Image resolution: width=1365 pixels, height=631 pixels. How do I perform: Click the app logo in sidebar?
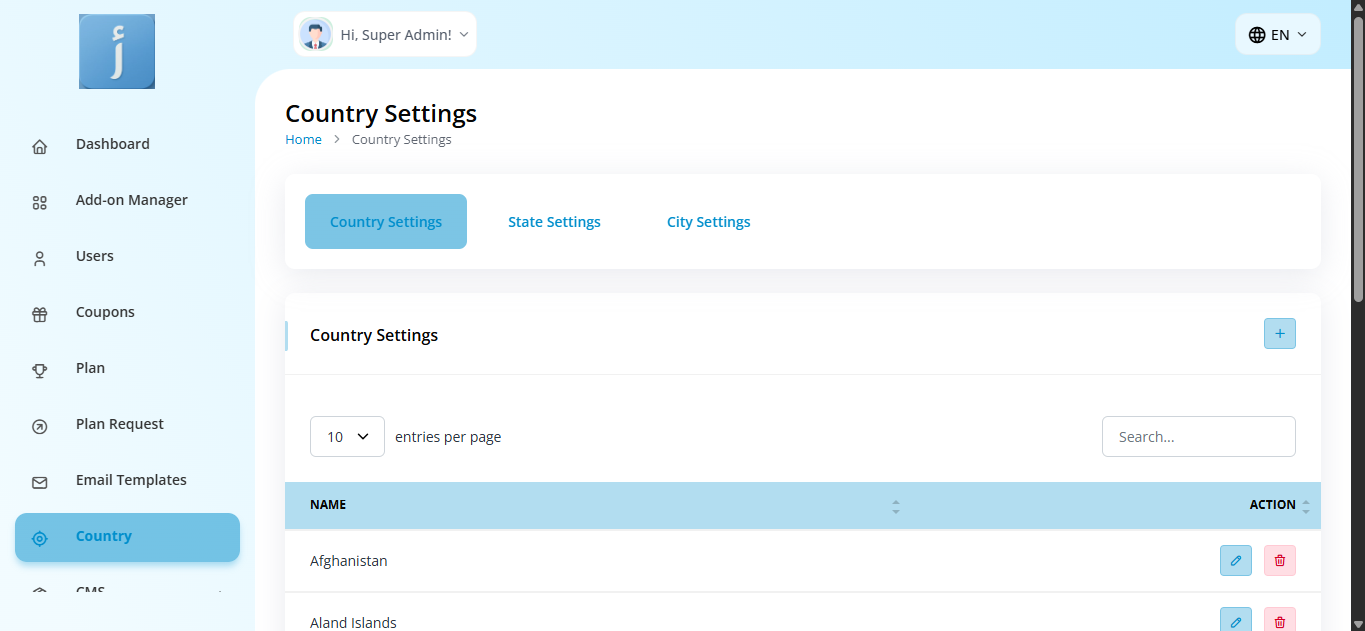click(x=117, y=52)
